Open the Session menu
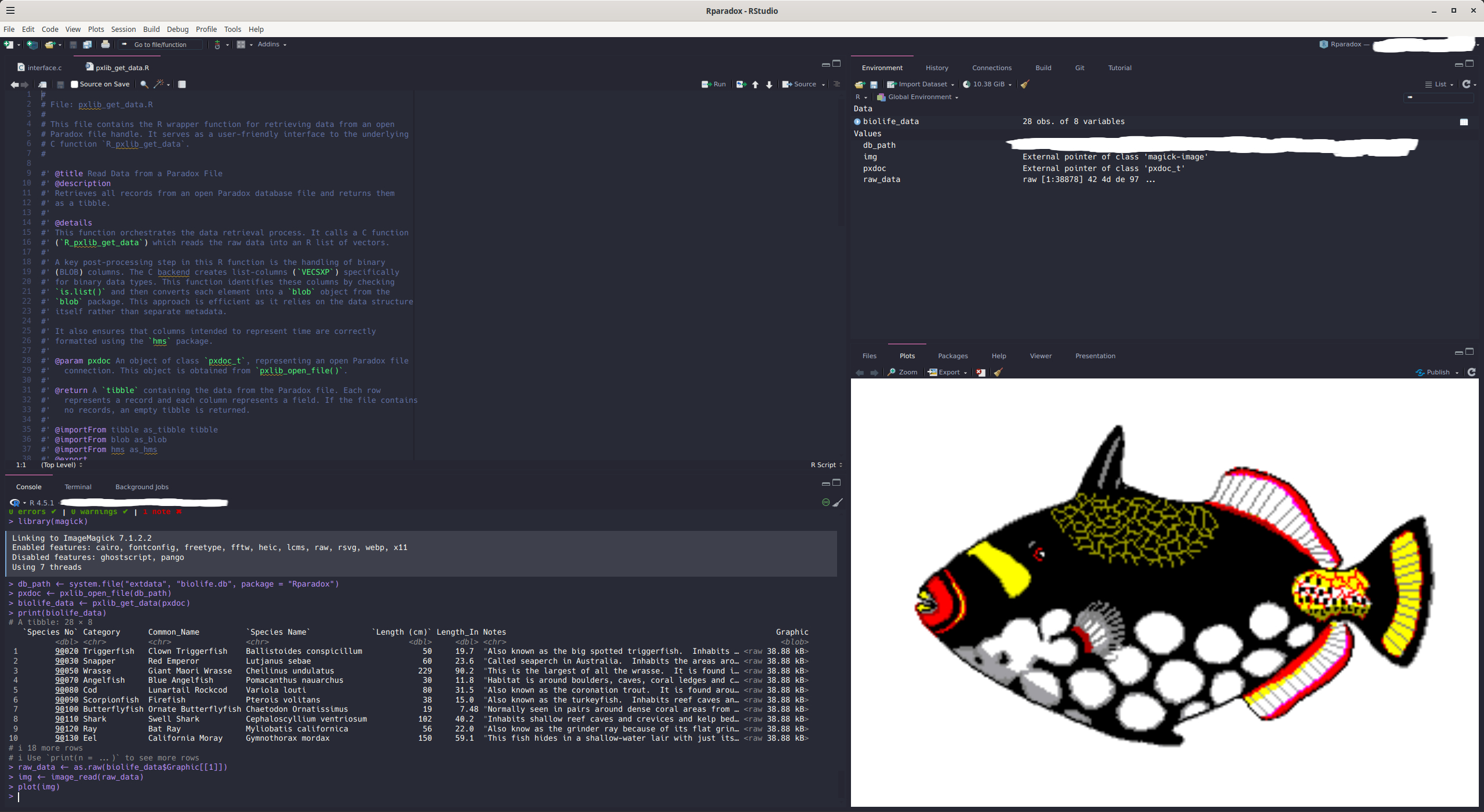This screenshot has width=1484, height=812. (123, 30)
